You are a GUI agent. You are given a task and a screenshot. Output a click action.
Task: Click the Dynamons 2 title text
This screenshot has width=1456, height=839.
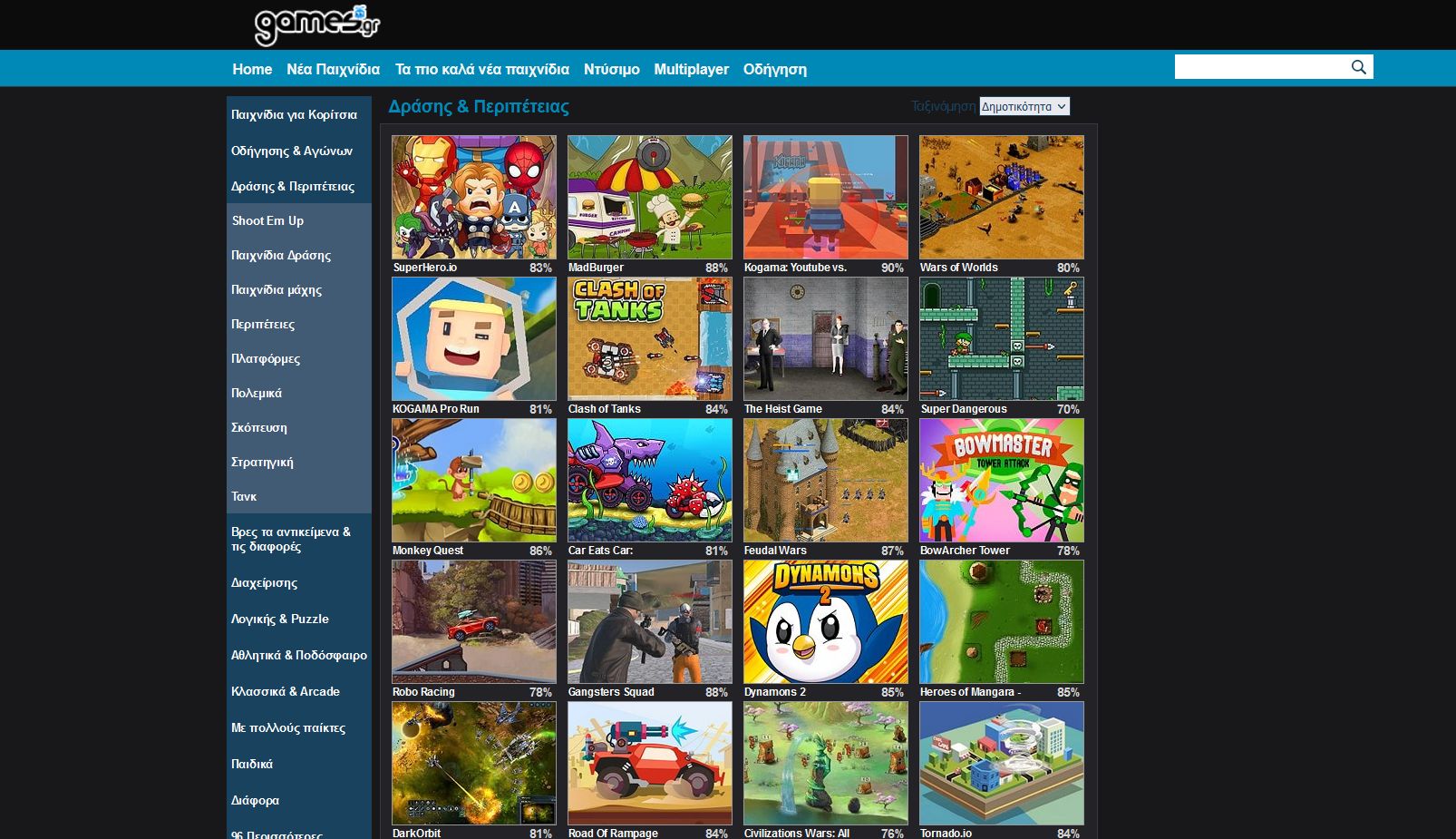click(x=775, y=692)
